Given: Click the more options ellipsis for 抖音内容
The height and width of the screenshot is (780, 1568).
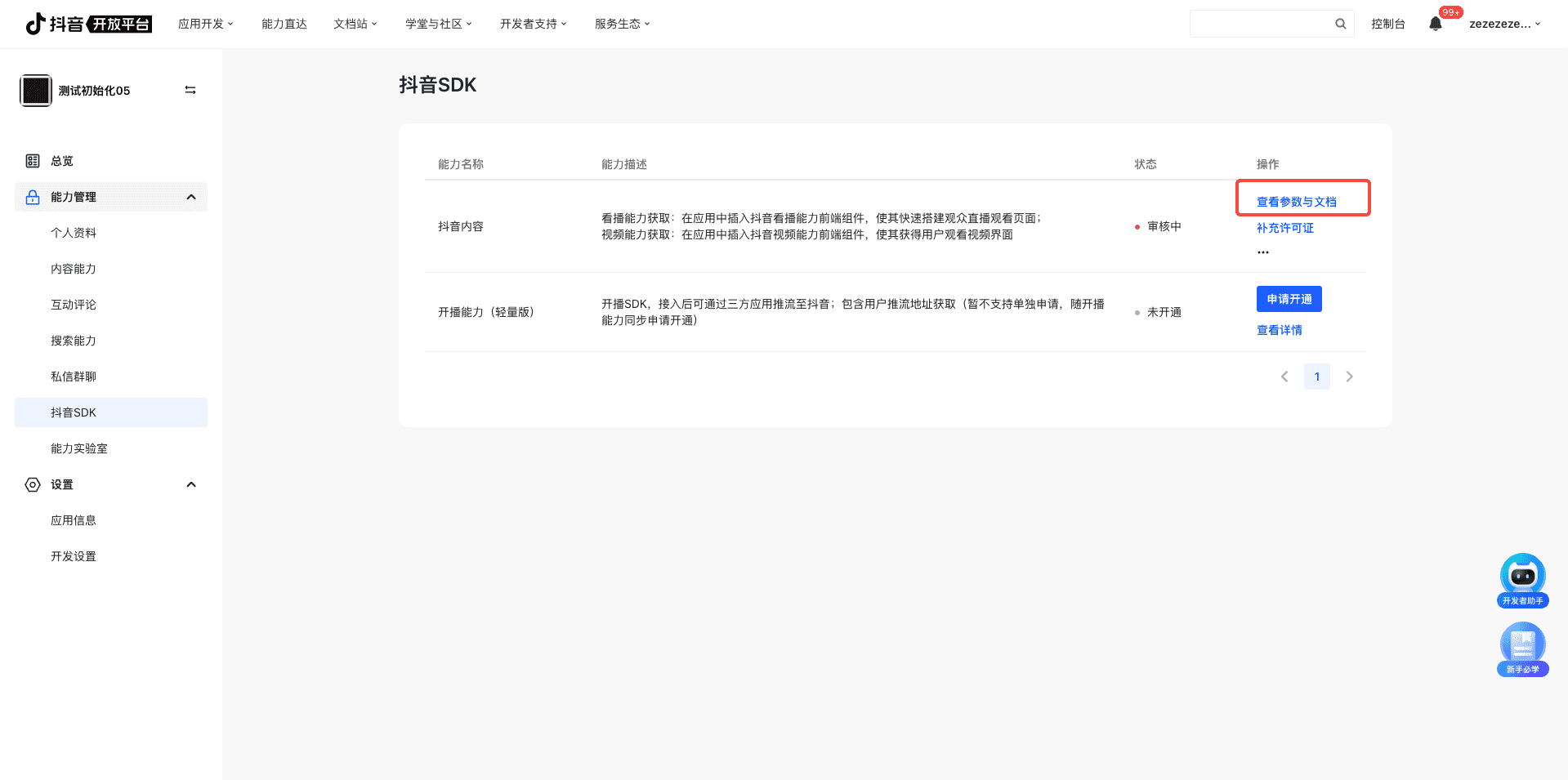Looking at the screenshot, I should pos(1263,252).
